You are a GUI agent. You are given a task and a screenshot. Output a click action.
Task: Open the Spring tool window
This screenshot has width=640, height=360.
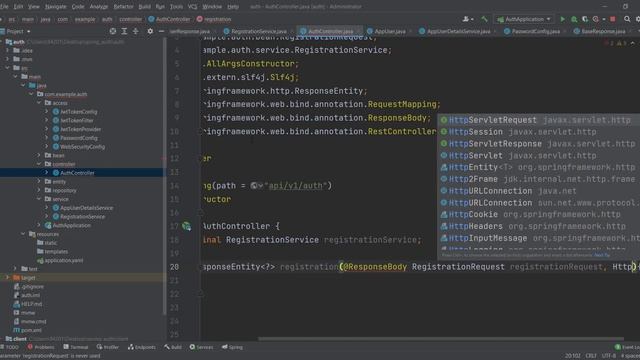[232, 347]
